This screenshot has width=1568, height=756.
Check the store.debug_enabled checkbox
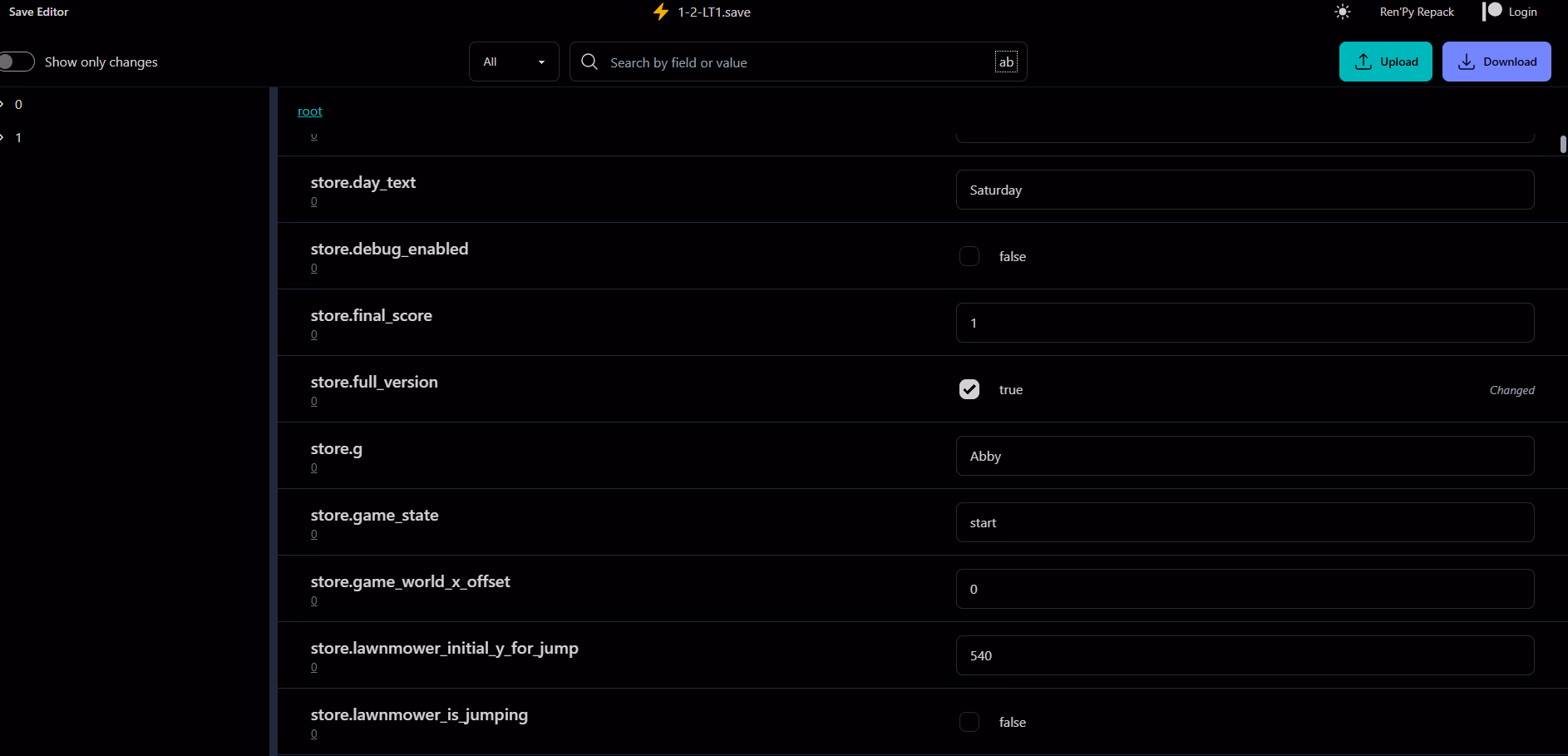point(969,256)
